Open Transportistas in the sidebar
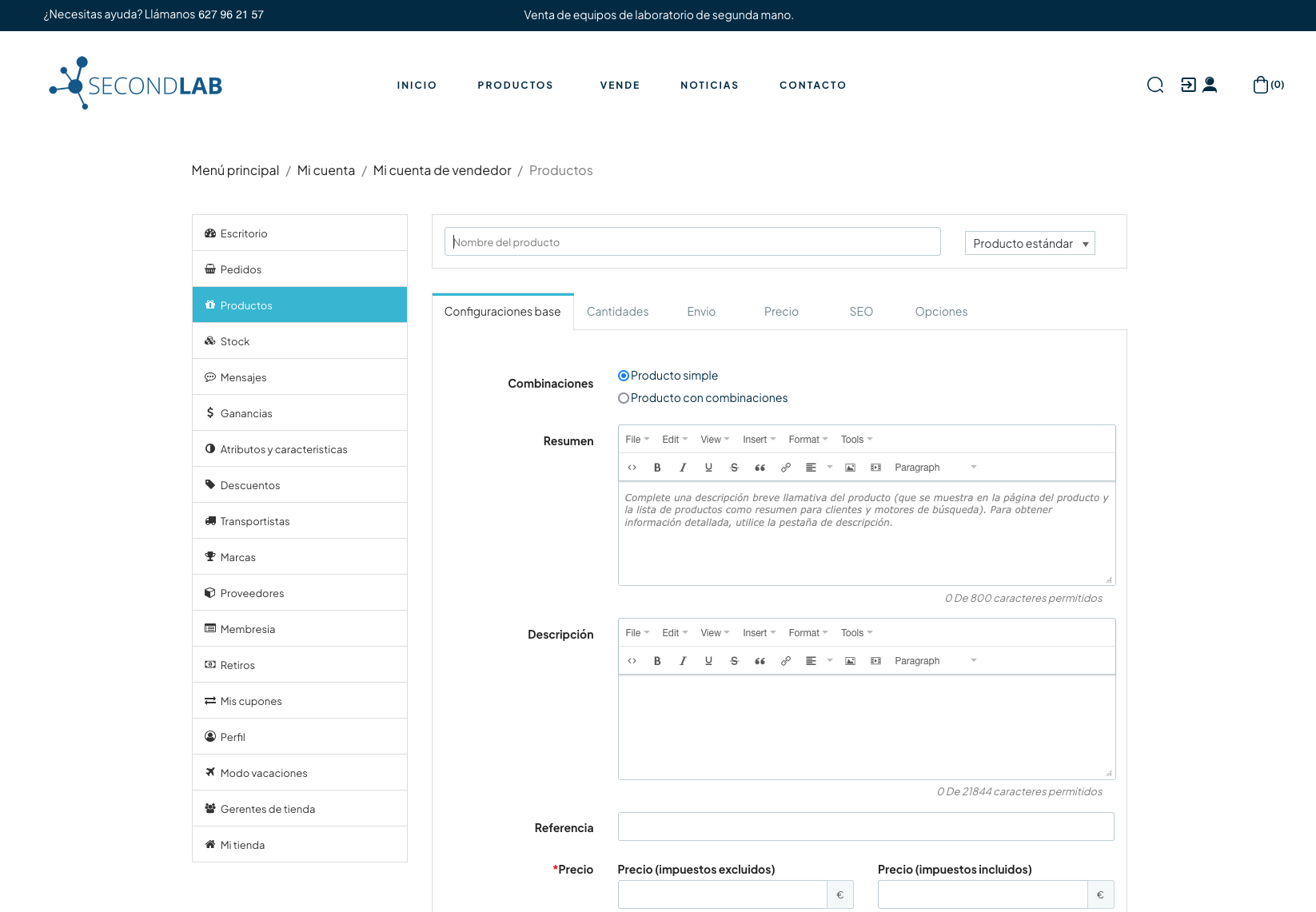The width and height of the screenshot is (1316, 912). (x=255, y=521)
